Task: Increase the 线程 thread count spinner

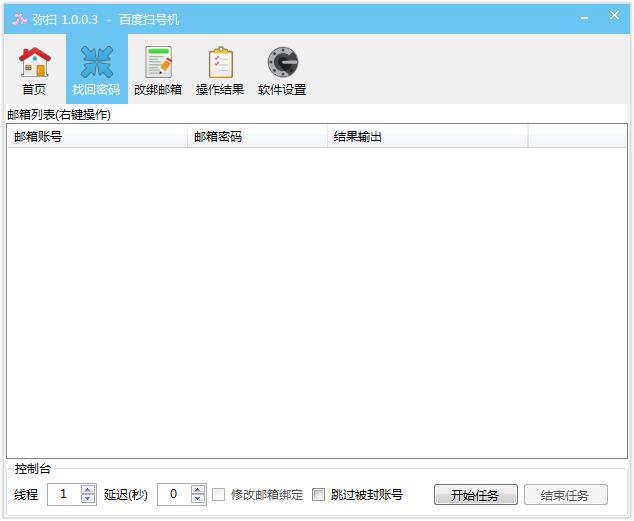Action: (x=88, y=489)
